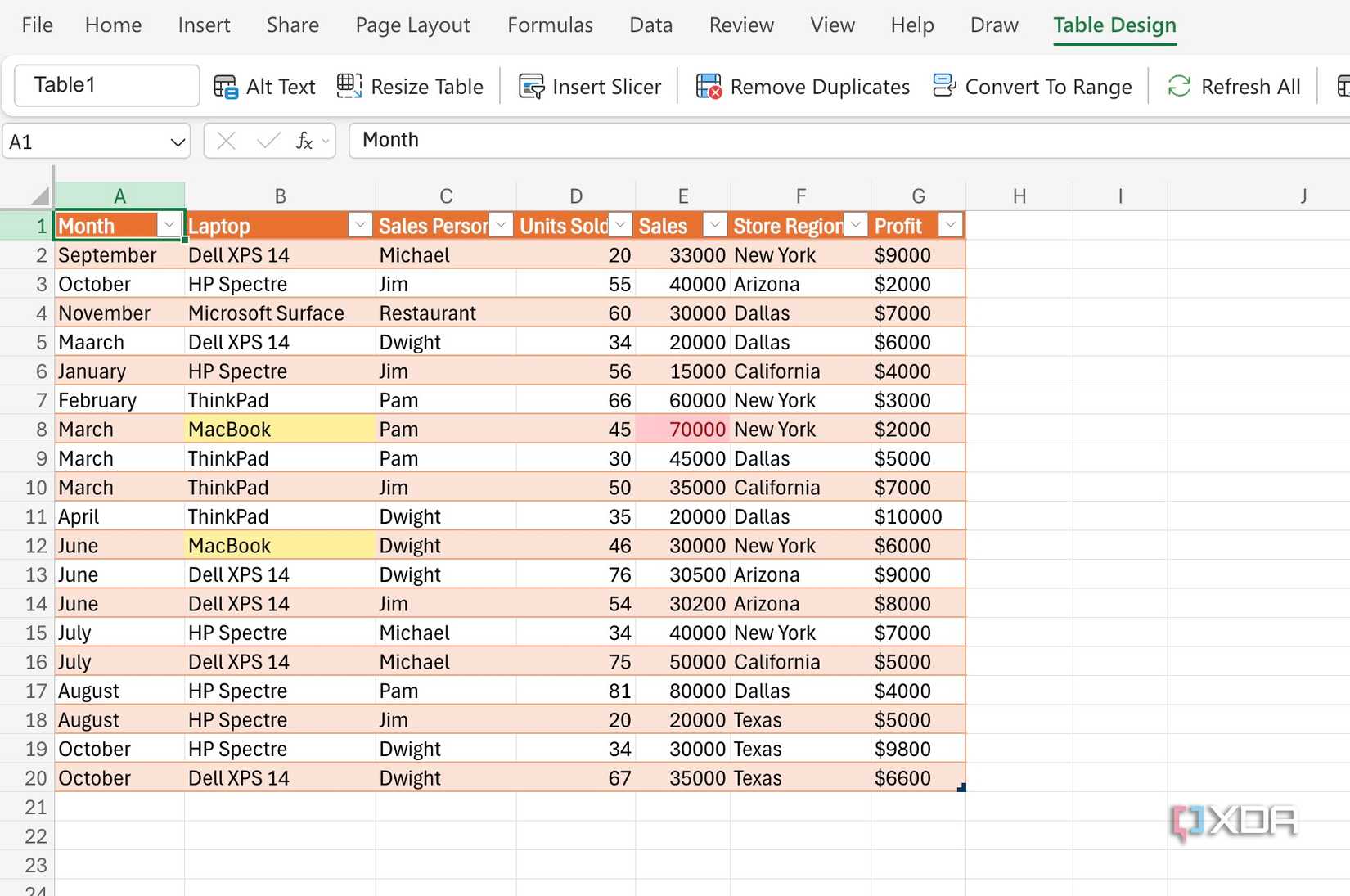Open the Data ribbon tab
Image resolution: width=1350 pixels, height=896 pixels.
pyautogui.click(x=650, y=25)
